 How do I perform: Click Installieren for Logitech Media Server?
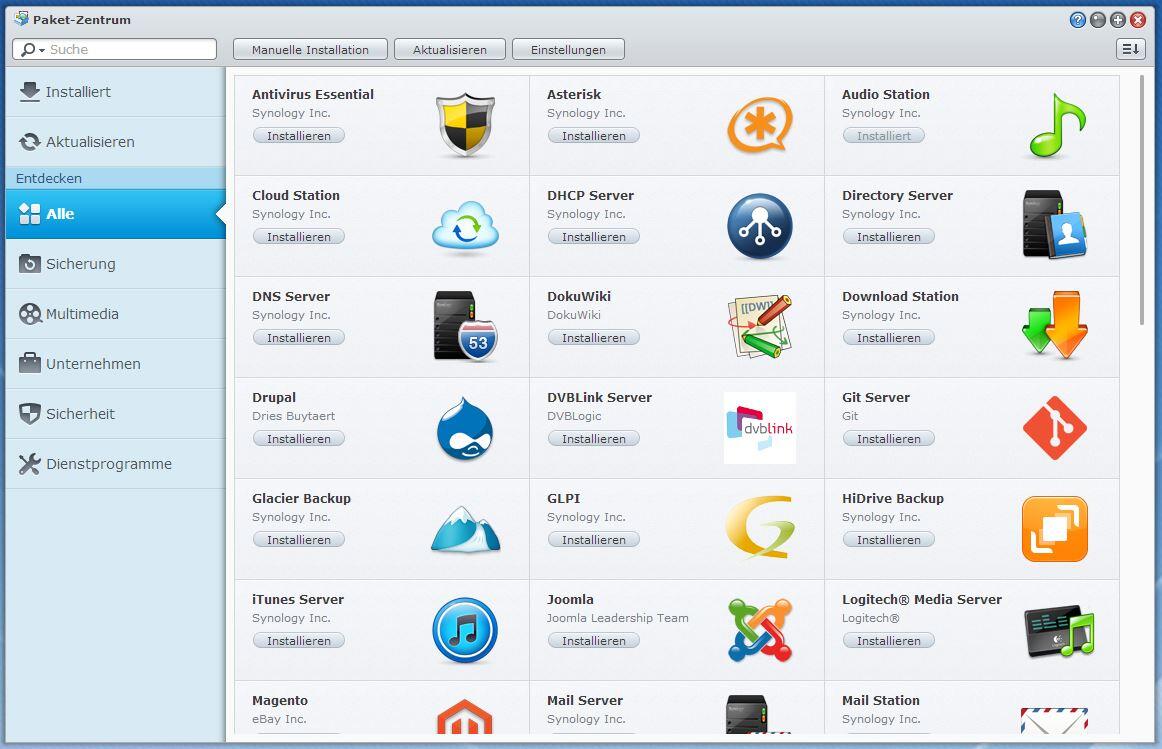tap(889, 640)
